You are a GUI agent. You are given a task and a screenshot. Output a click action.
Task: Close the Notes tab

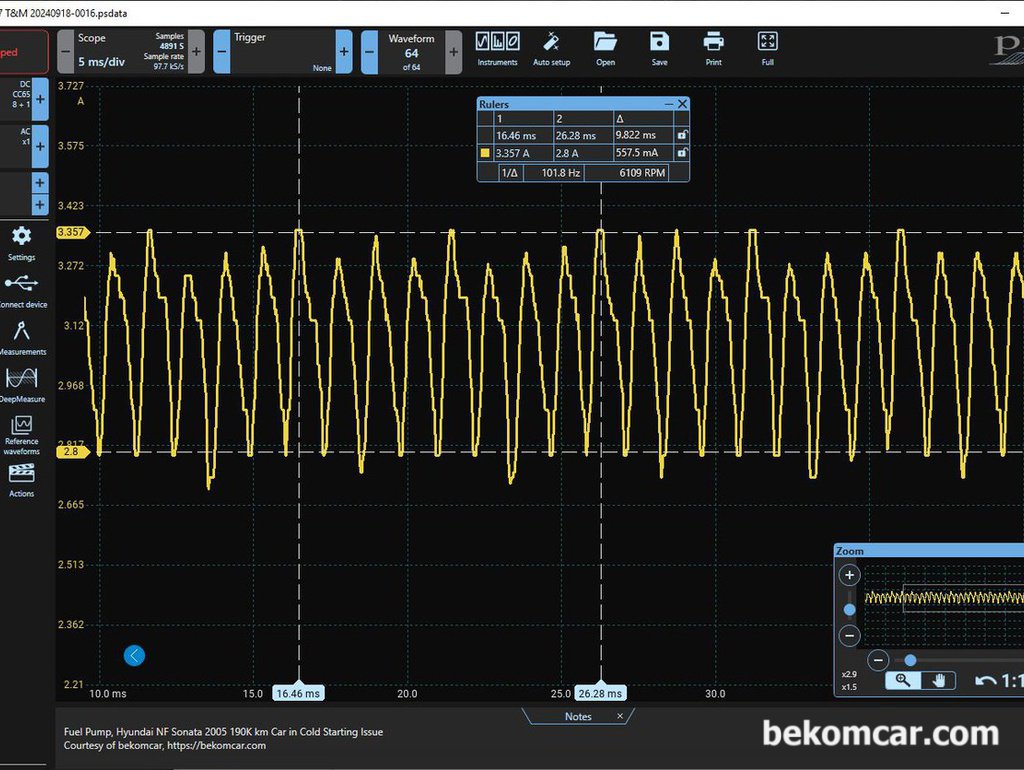(x=620, y=716)
